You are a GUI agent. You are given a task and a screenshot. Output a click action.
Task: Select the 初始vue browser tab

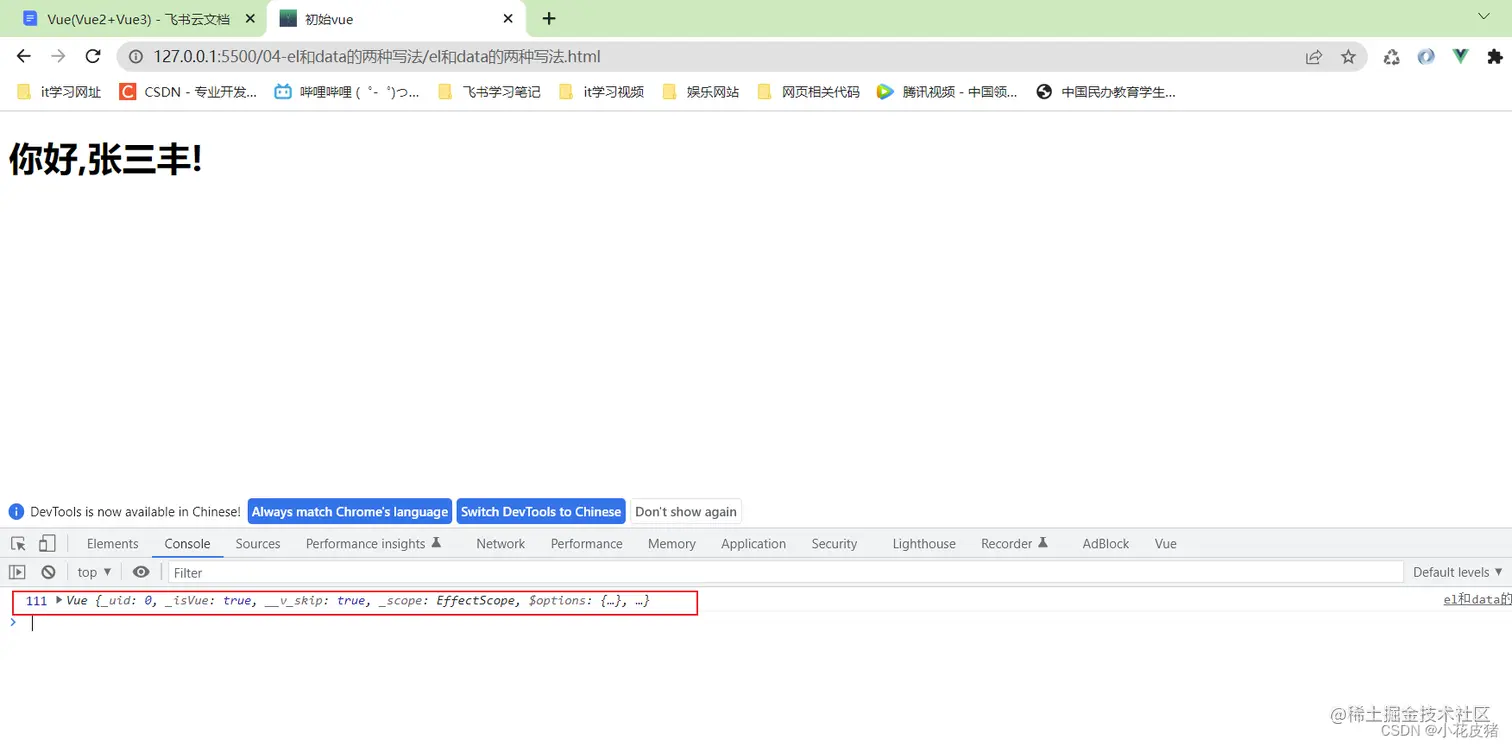[x=397, y=19]
